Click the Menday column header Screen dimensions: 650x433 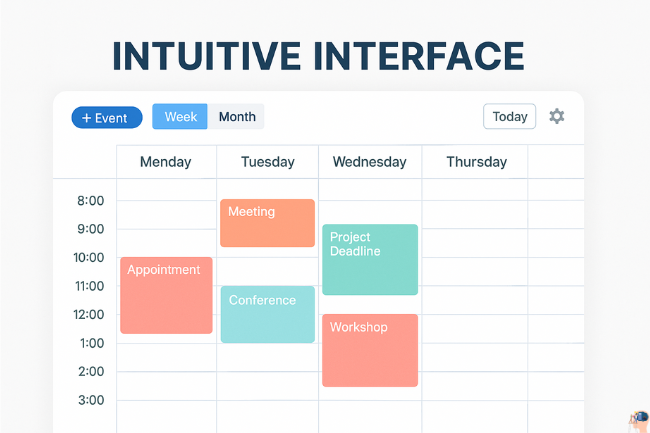click(x=166, y=162)
